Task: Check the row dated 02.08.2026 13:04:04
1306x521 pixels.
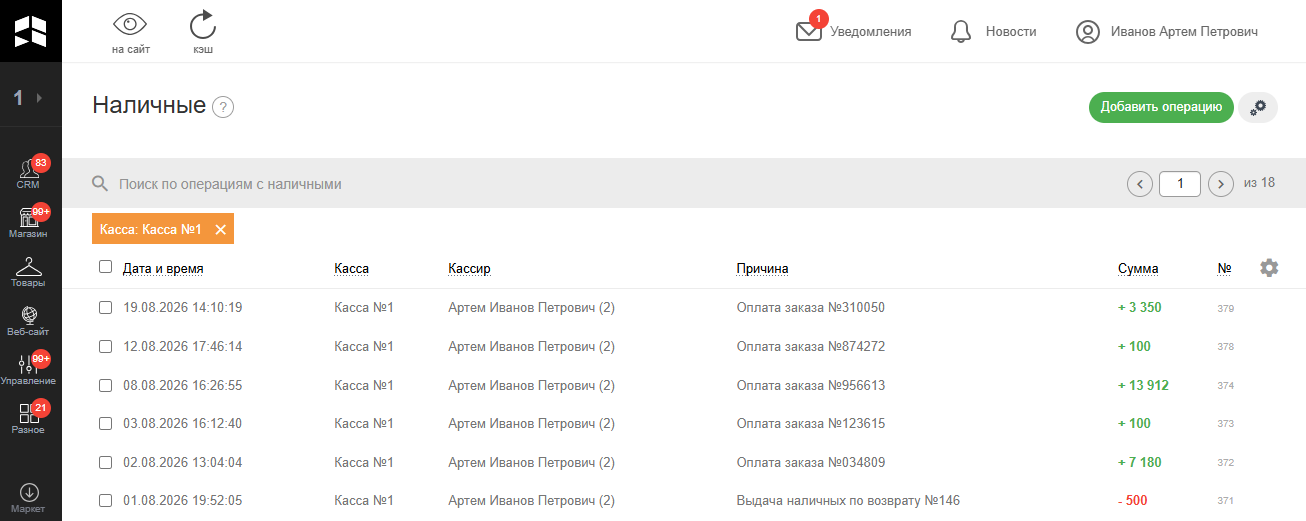Action: 106,463
